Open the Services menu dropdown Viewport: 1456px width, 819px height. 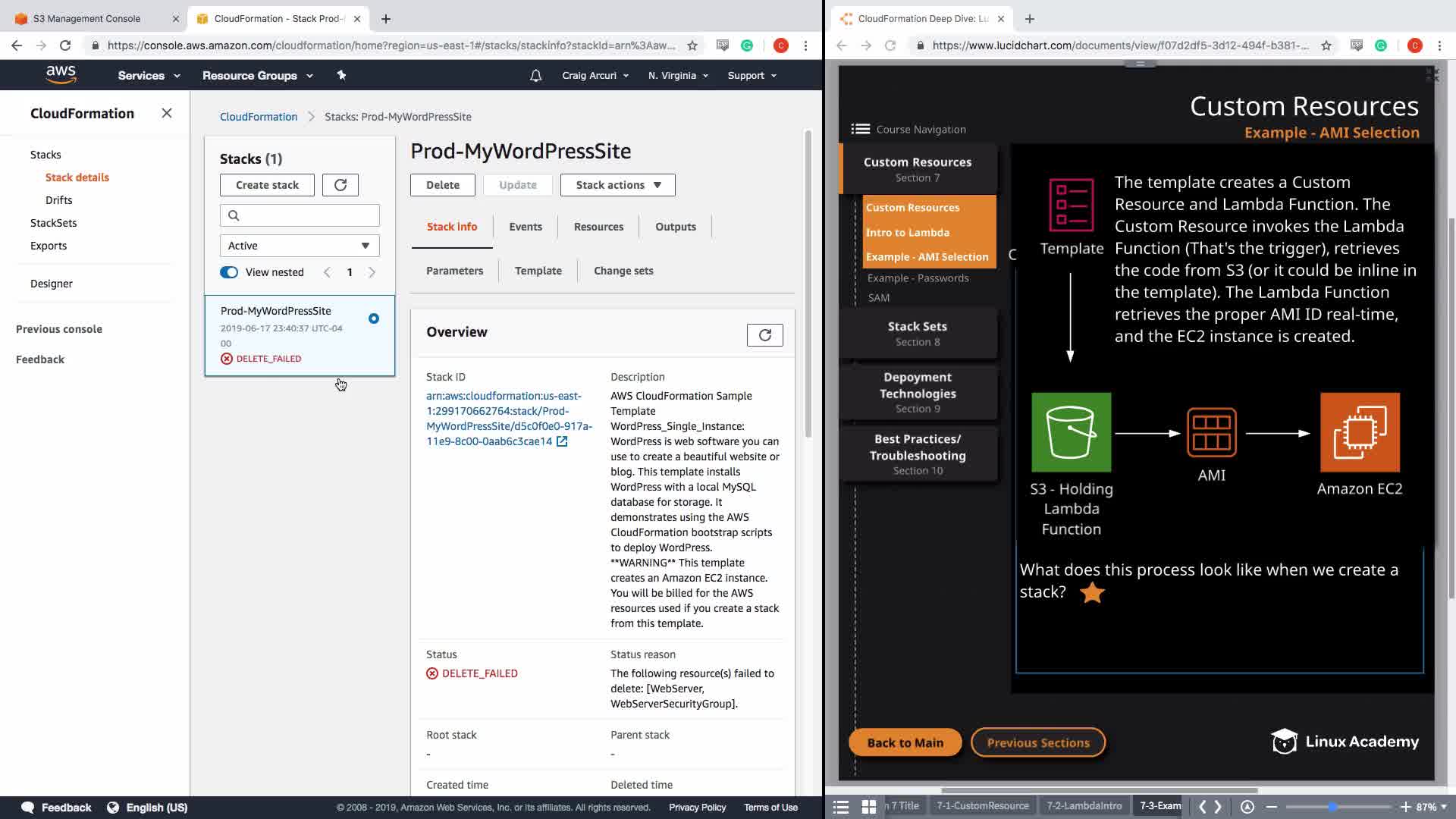coord(149,75)
